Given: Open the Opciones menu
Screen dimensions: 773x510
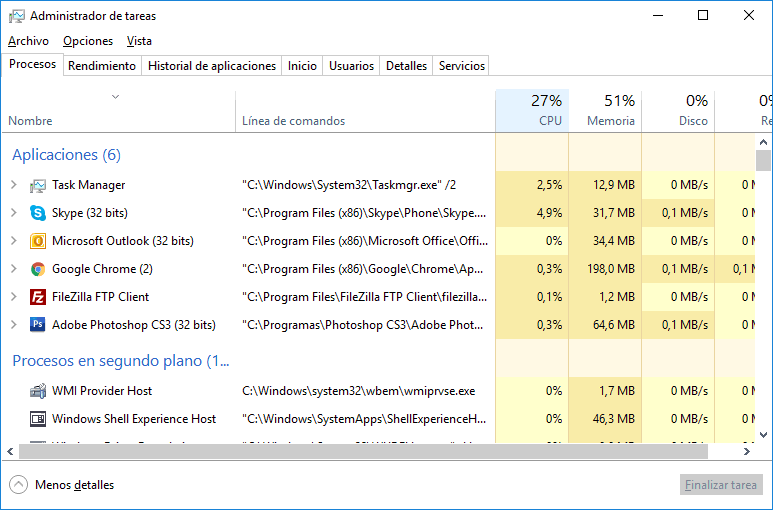Looking at the screenshot, I should click(88, 41).
